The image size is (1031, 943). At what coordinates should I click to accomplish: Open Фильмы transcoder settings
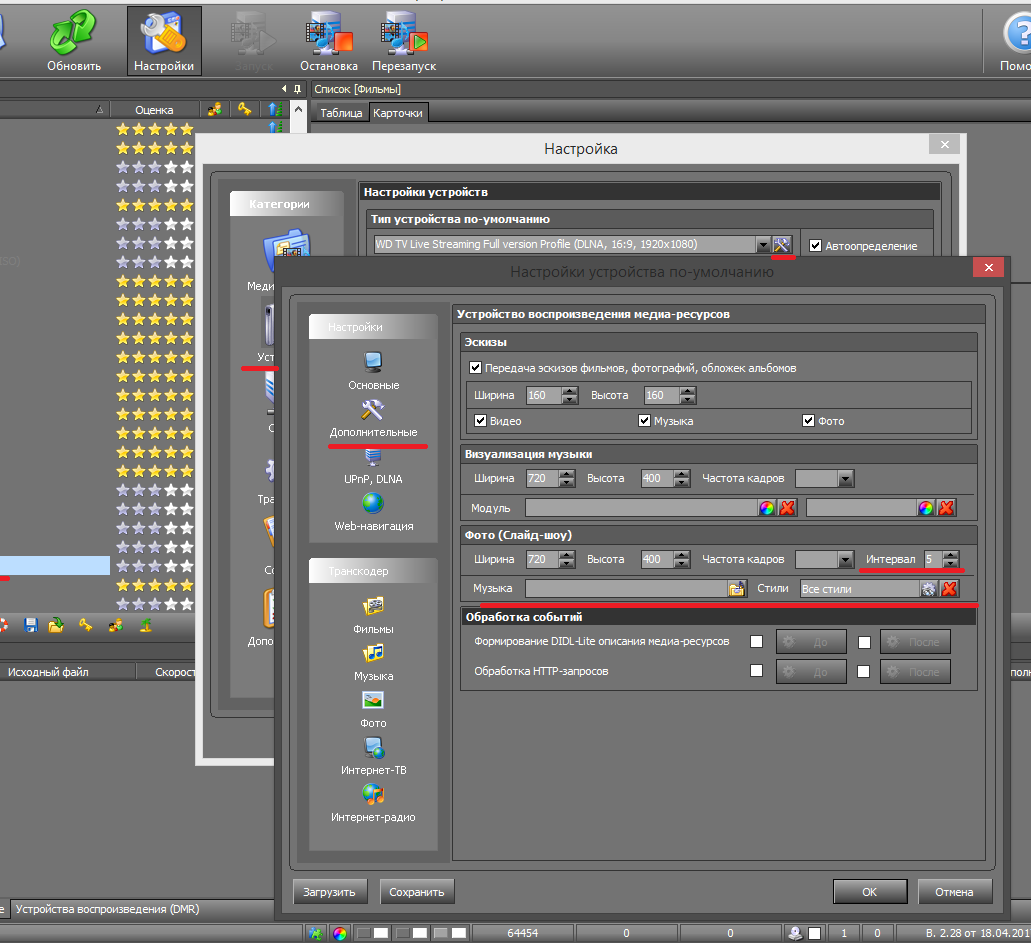373,614
